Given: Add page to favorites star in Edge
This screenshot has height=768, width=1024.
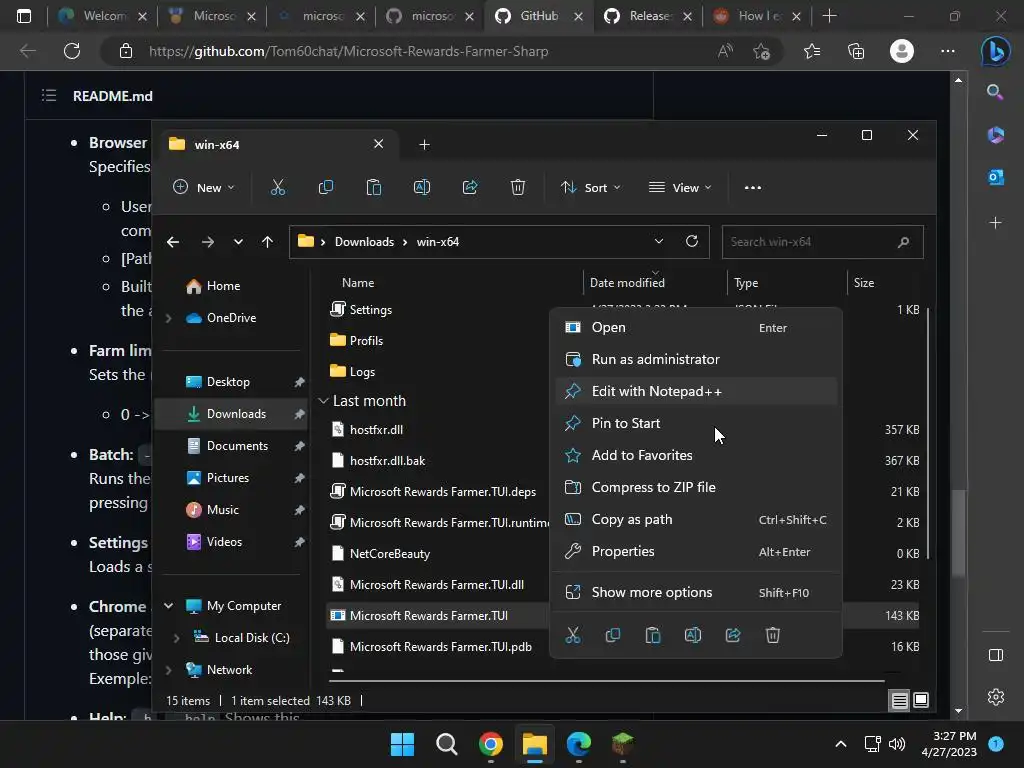Looking at the screenshot, I should pos(761,51).
